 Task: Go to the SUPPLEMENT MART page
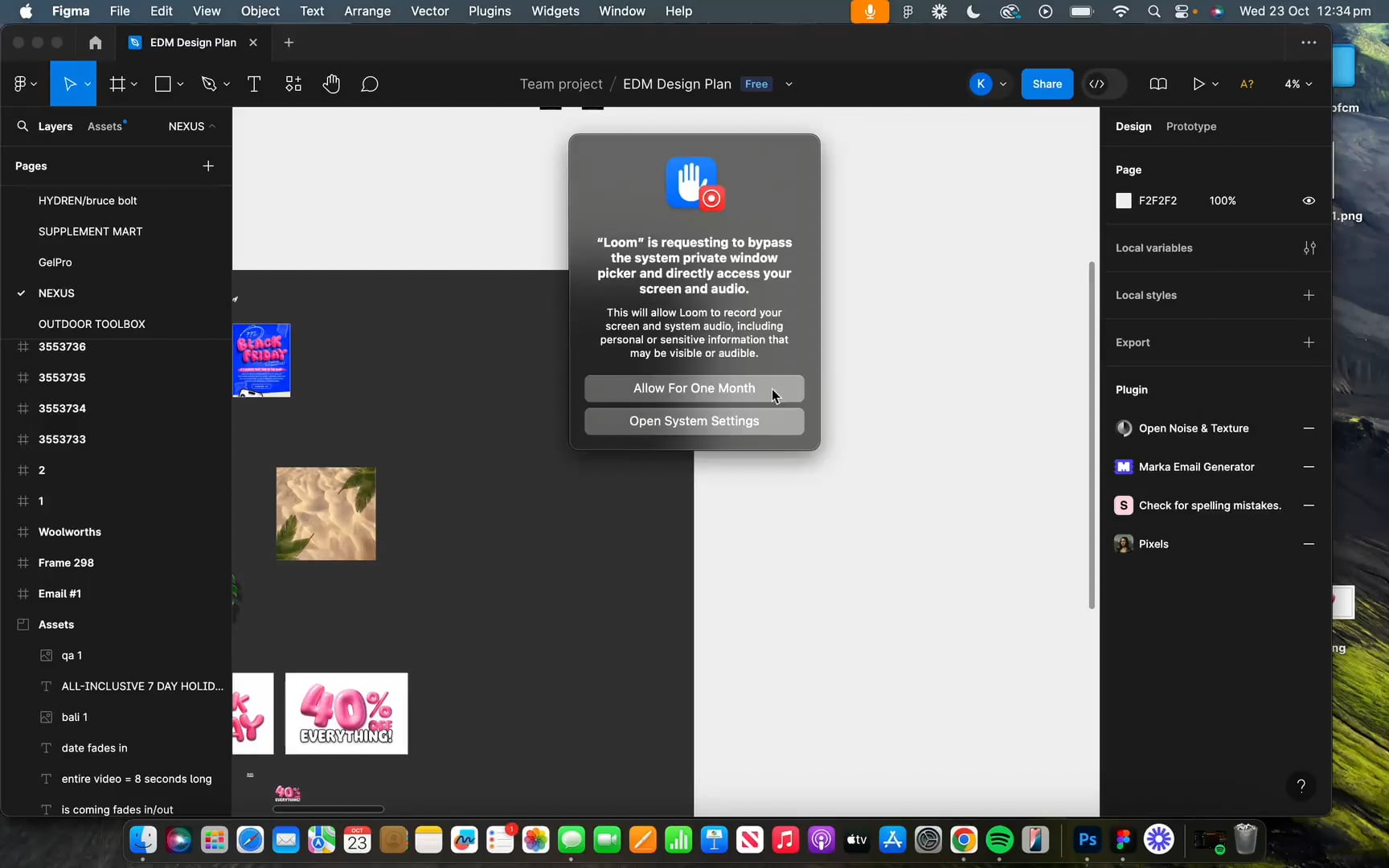(x=90, y=231)
